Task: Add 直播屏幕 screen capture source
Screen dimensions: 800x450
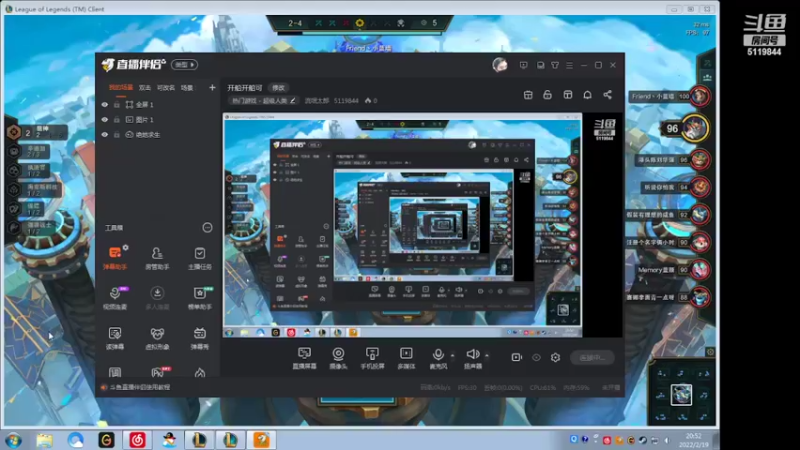Action: click(304, 358)
